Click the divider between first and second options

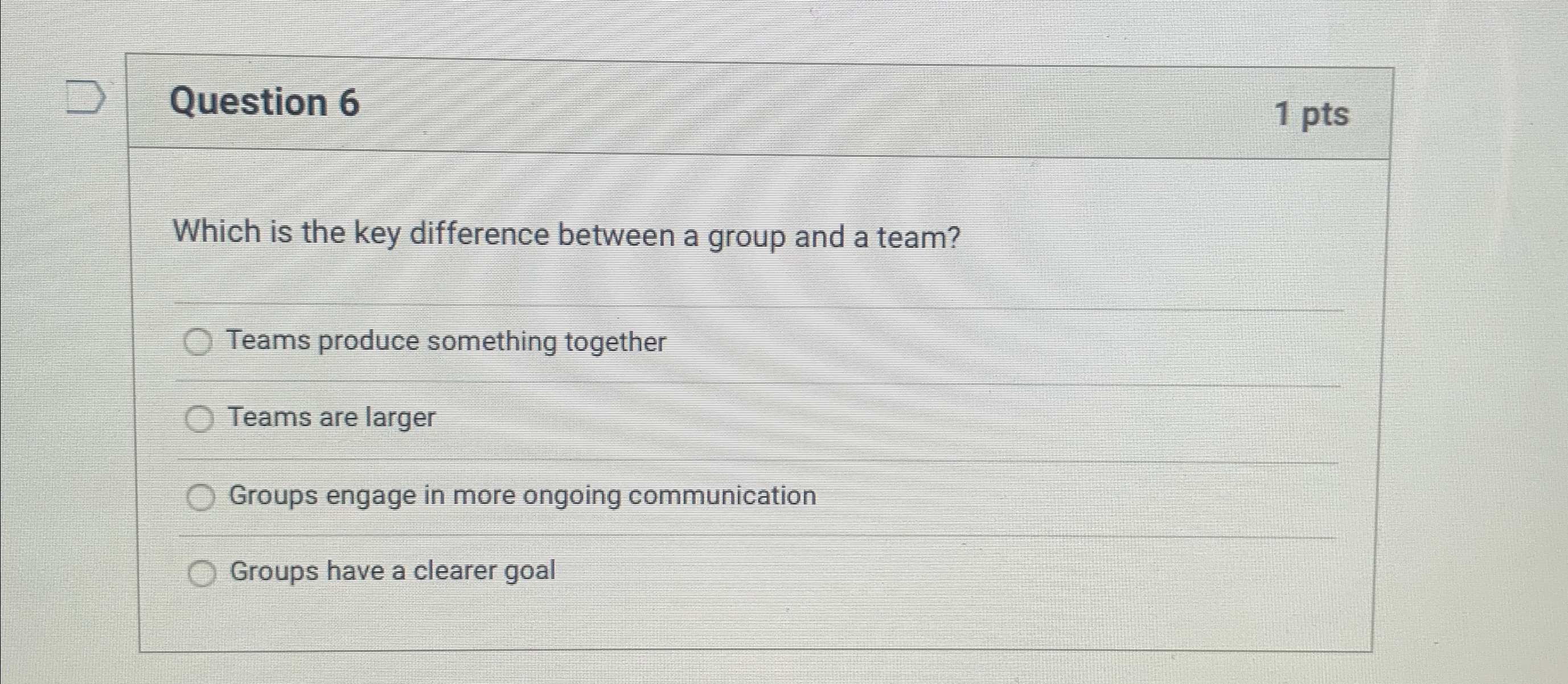[730, 380]
